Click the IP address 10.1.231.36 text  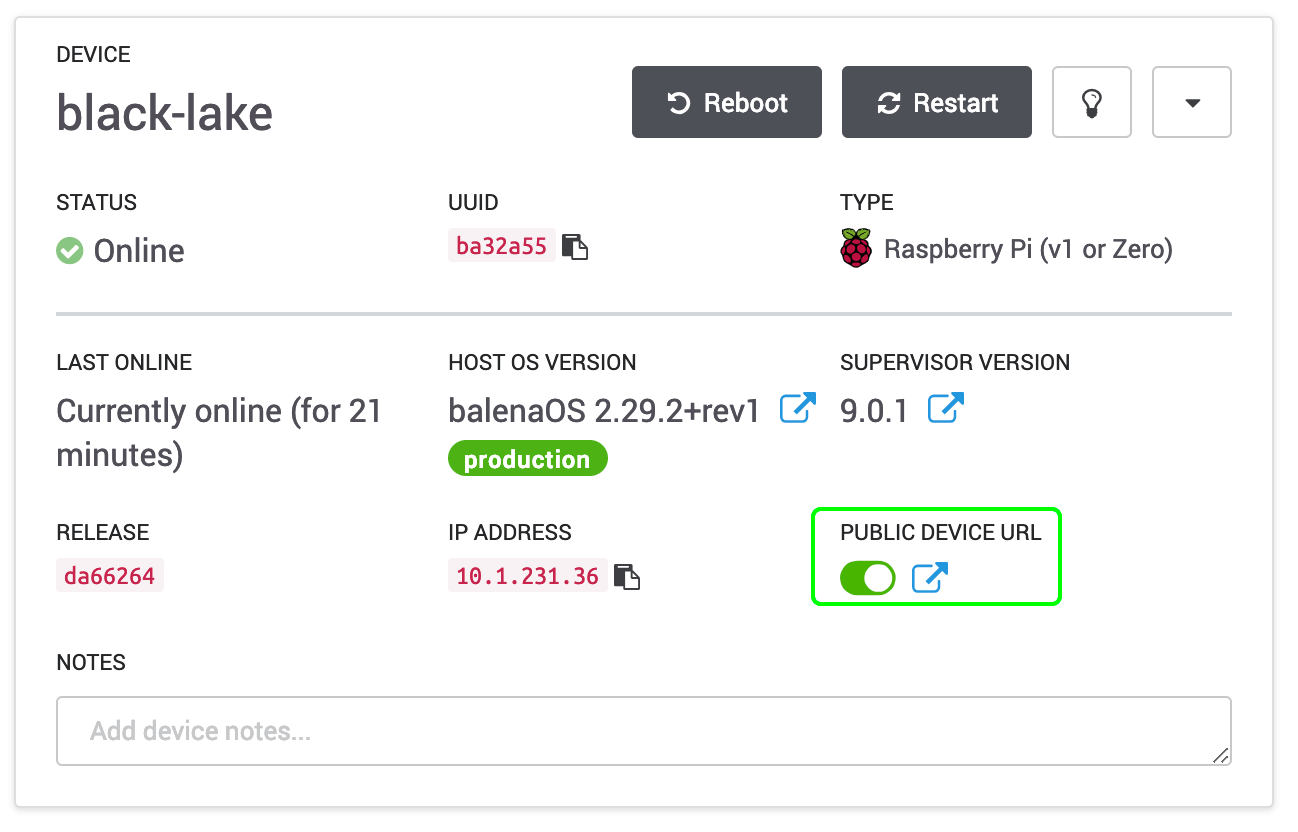coord(527,576)
